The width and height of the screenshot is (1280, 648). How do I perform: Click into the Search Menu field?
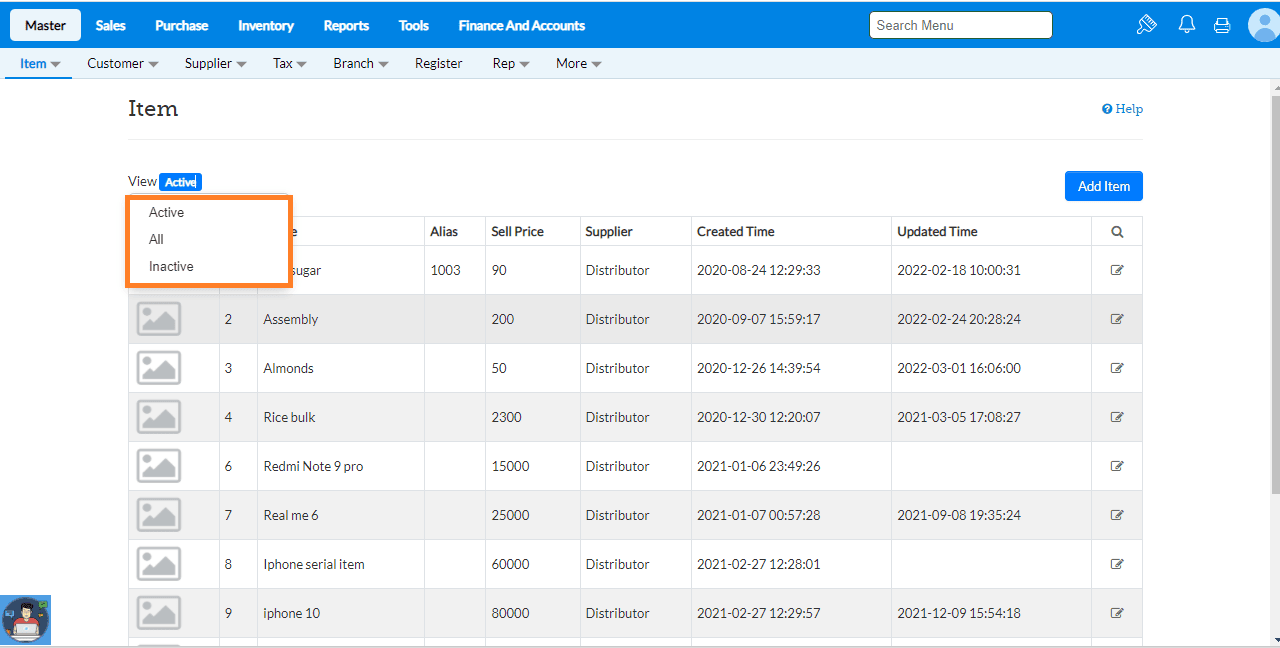click(961, 25)
